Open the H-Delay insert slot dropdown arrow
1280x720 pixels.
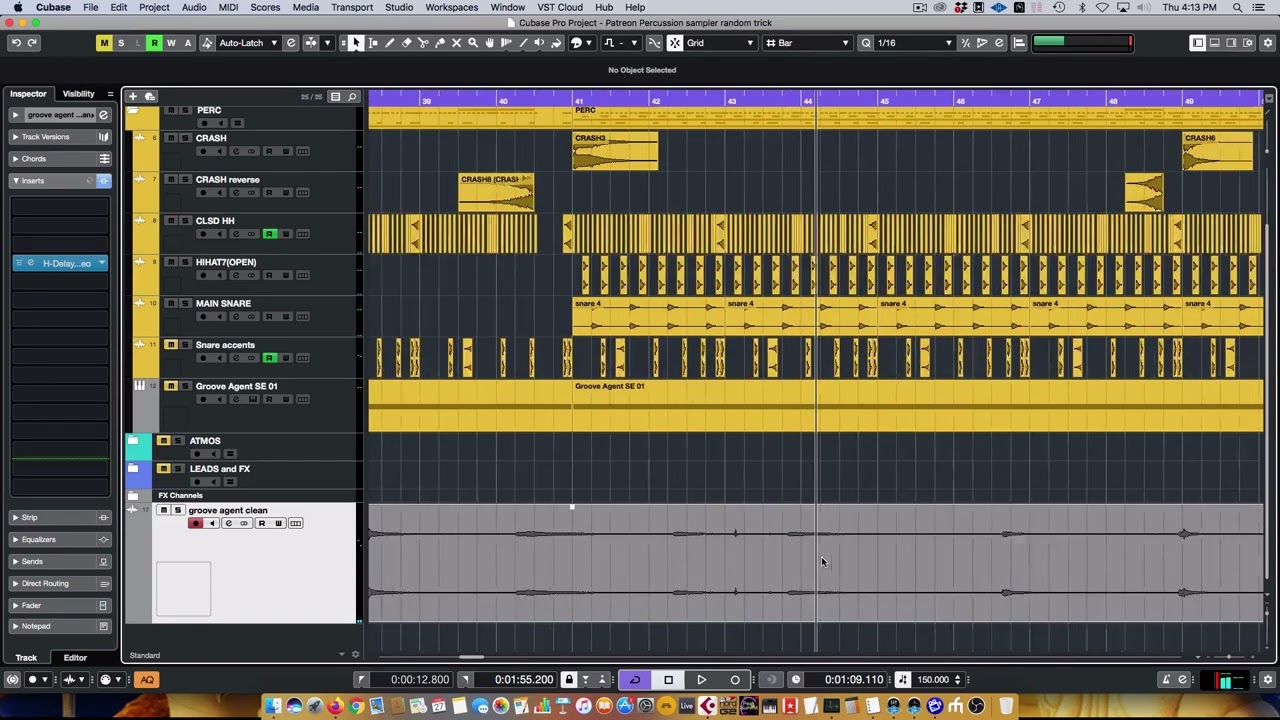point(101,263)
